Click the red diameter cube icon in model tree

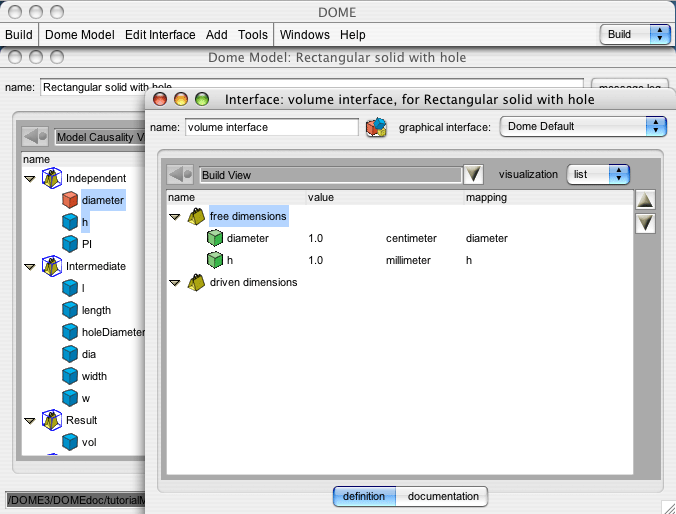coord(70,200)
